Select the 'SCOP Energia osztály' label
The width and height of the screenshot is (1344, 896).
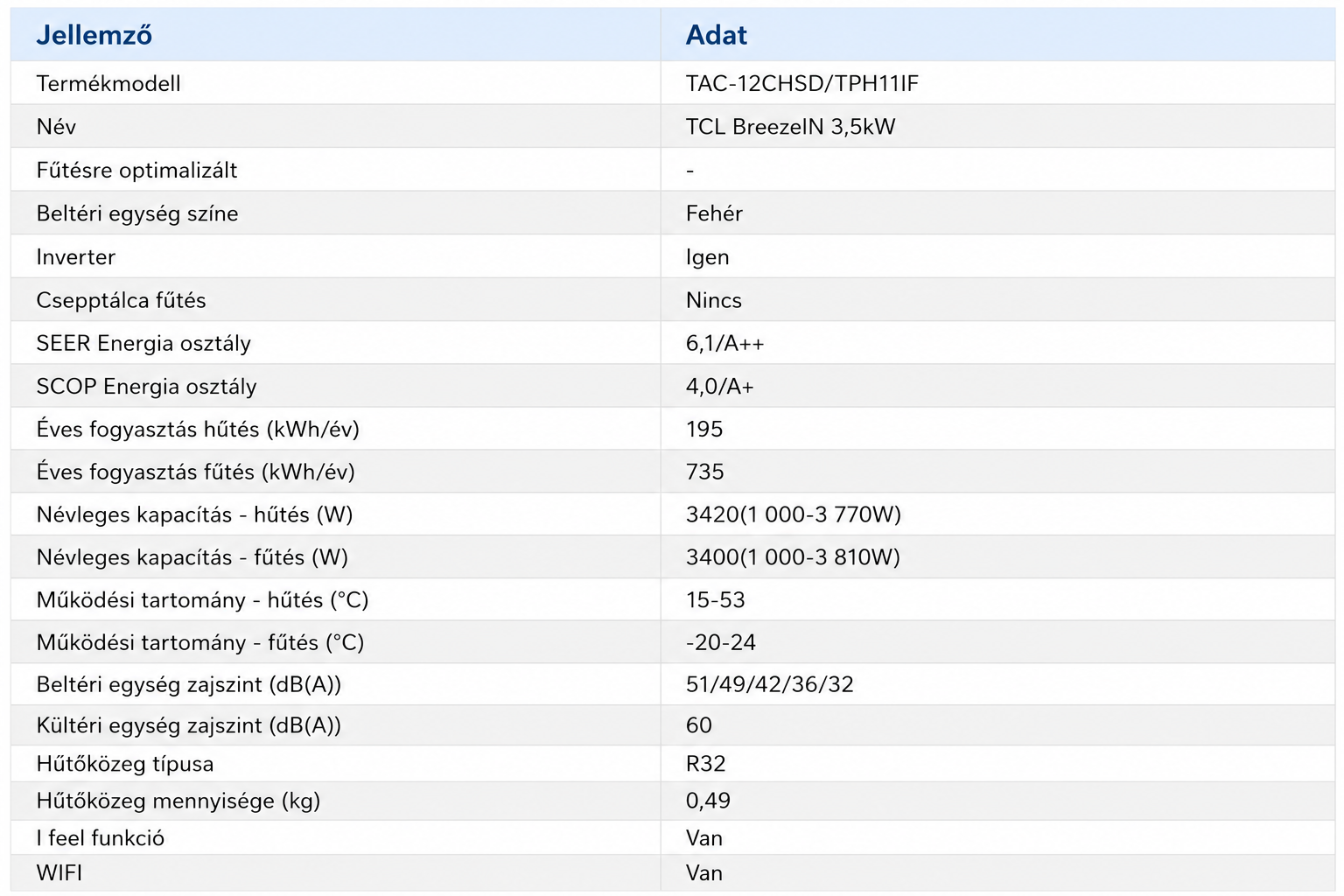pyautogui.click(x=146, y=386)
